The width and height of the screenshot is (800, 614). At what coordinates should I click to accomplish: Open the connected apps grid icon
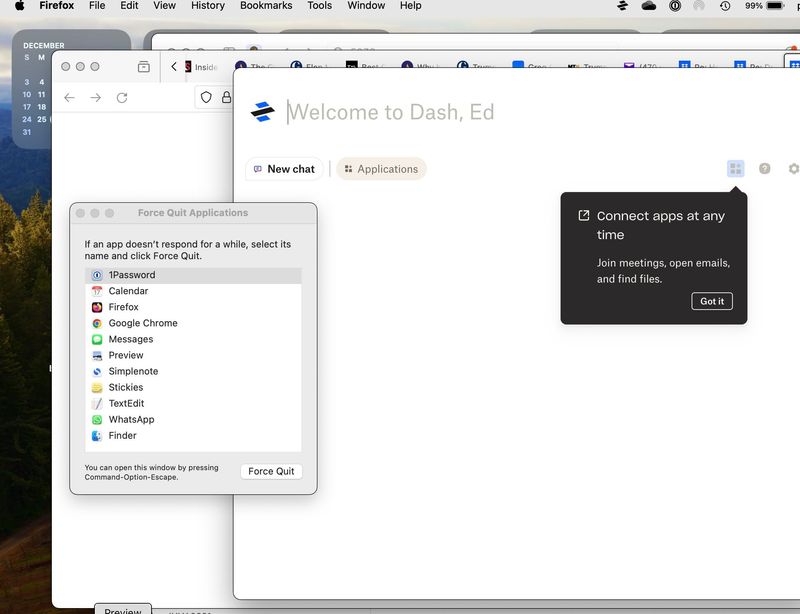click(736, 169)
